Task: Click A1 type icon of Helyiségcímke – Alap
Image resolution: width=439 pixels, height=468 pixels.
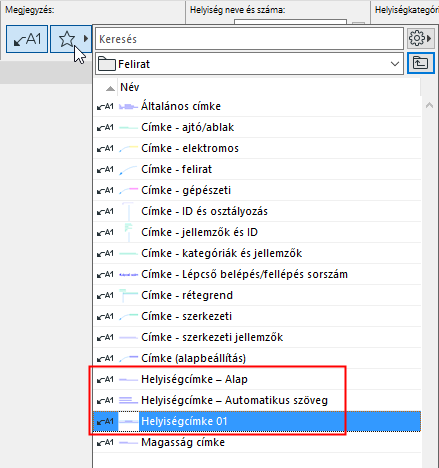Action: 105,379
